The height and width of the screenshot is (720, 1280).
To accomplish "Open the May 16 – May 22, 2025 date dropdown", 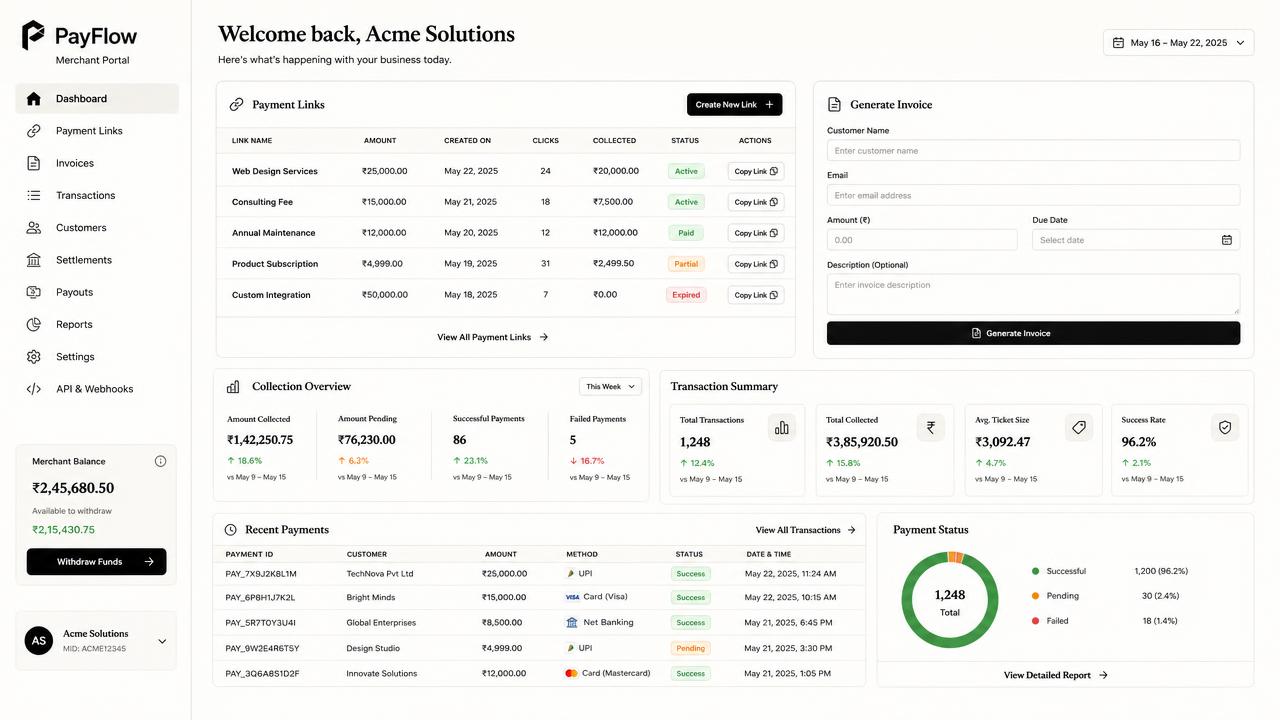I will 1179,43.
